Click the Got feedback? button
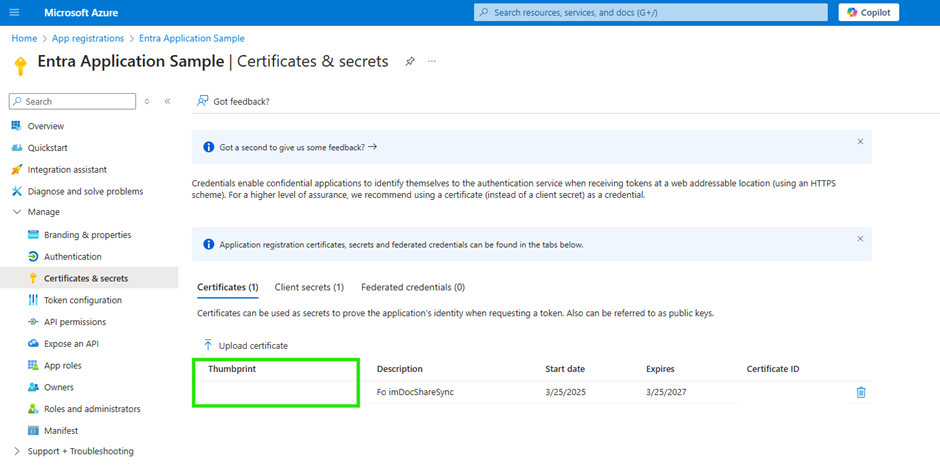 click(233, 101)
